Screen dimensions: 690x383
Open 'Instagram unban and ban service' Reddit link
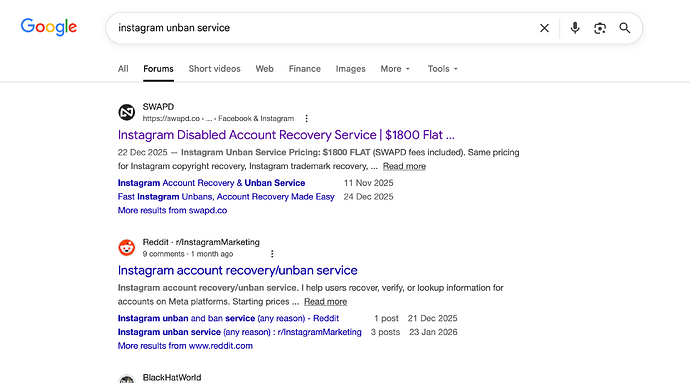coord(228,318)
